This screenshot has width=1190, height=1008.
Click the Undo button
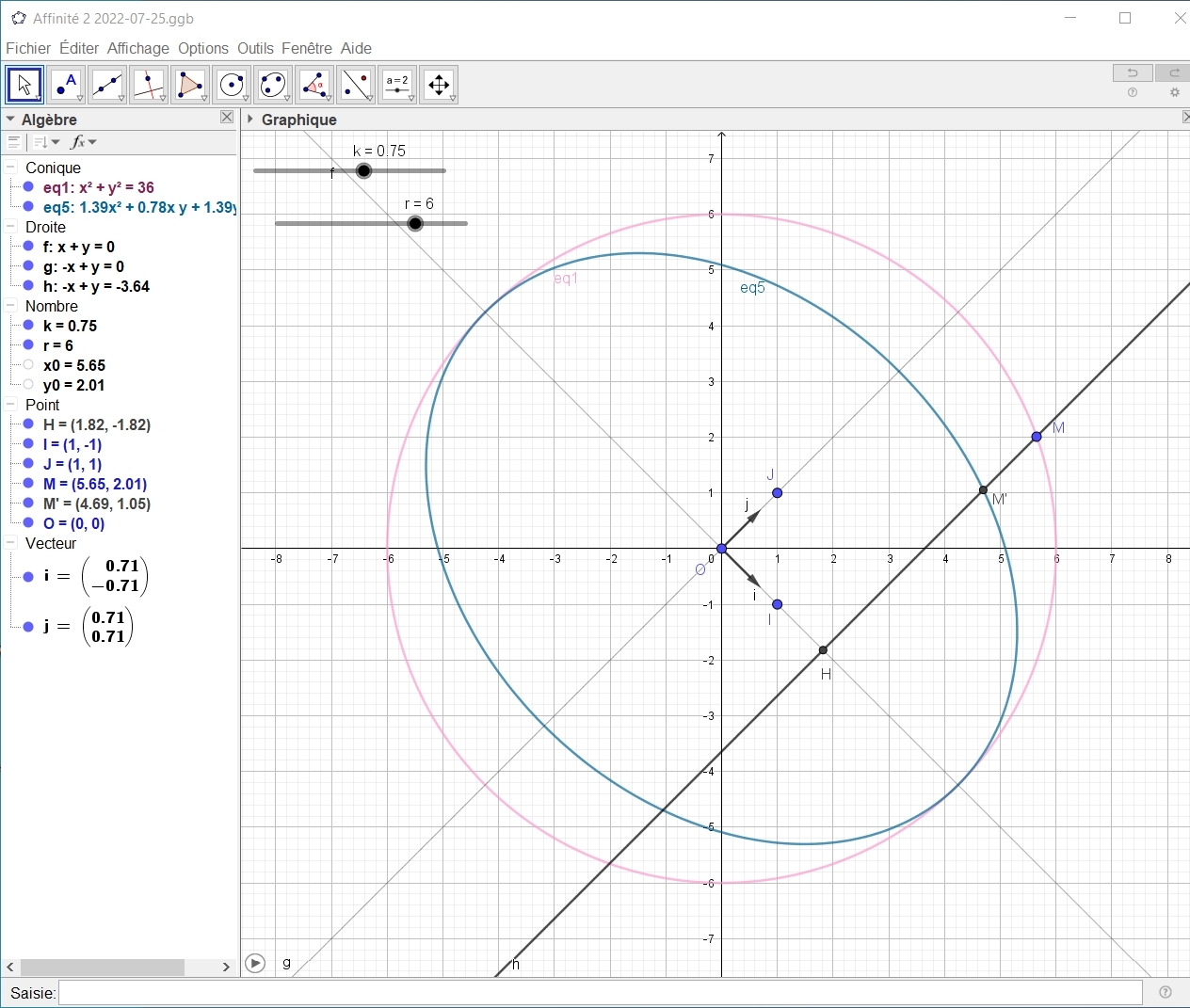coord(1133,73)
